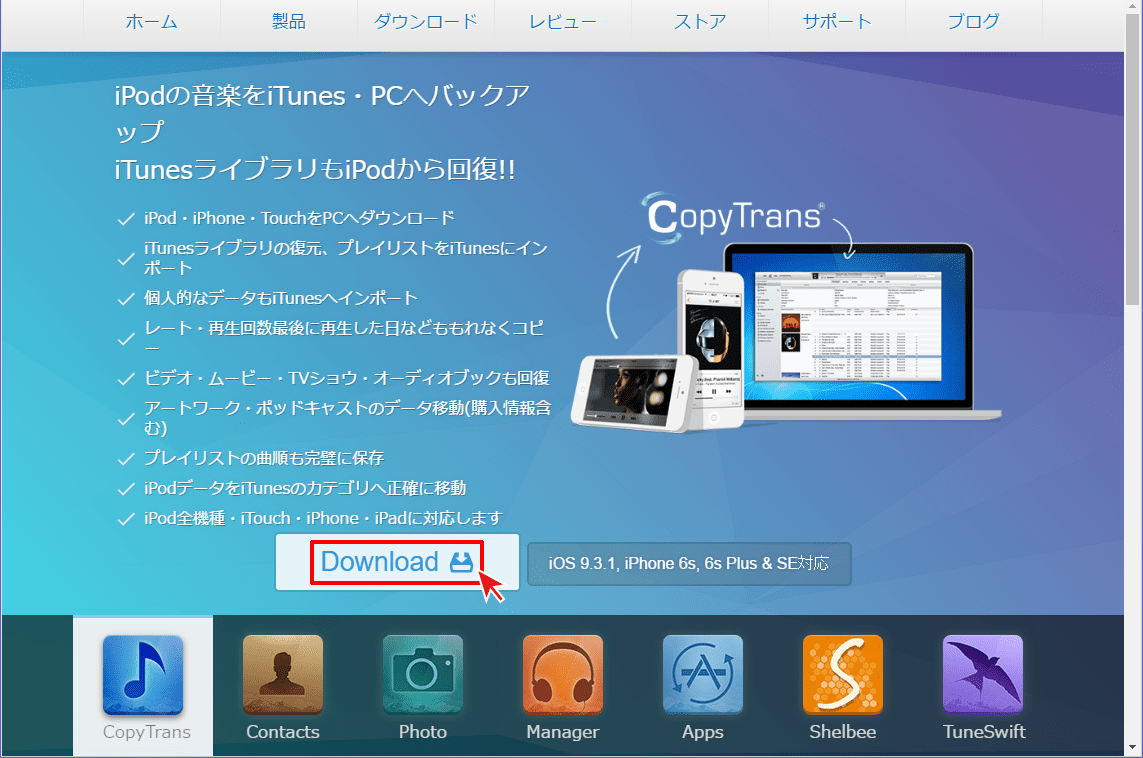The height and width of the screenshot is (758, 1143).
Task: Navigate to the ダウンロード menu
Action: tap(425, 20)
